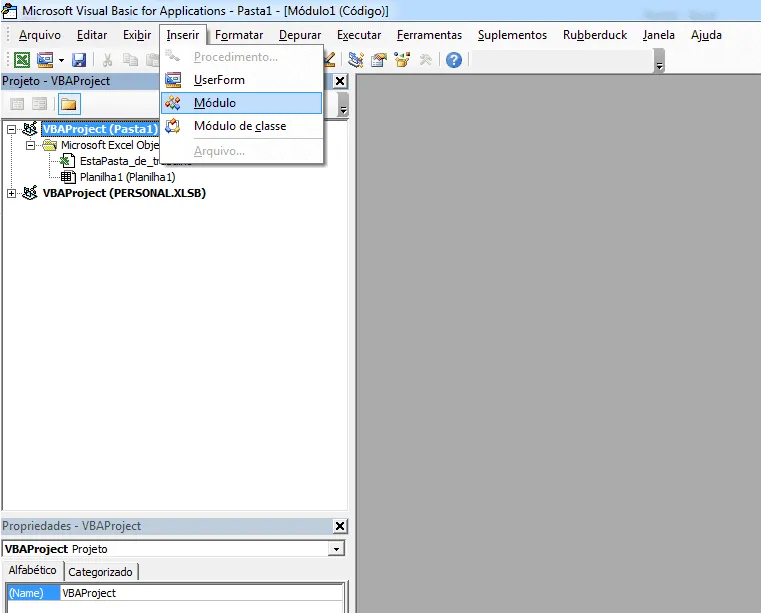Click the empty toolbar position field
This screenshot has height=613, width=761.
tap(562, 60)
